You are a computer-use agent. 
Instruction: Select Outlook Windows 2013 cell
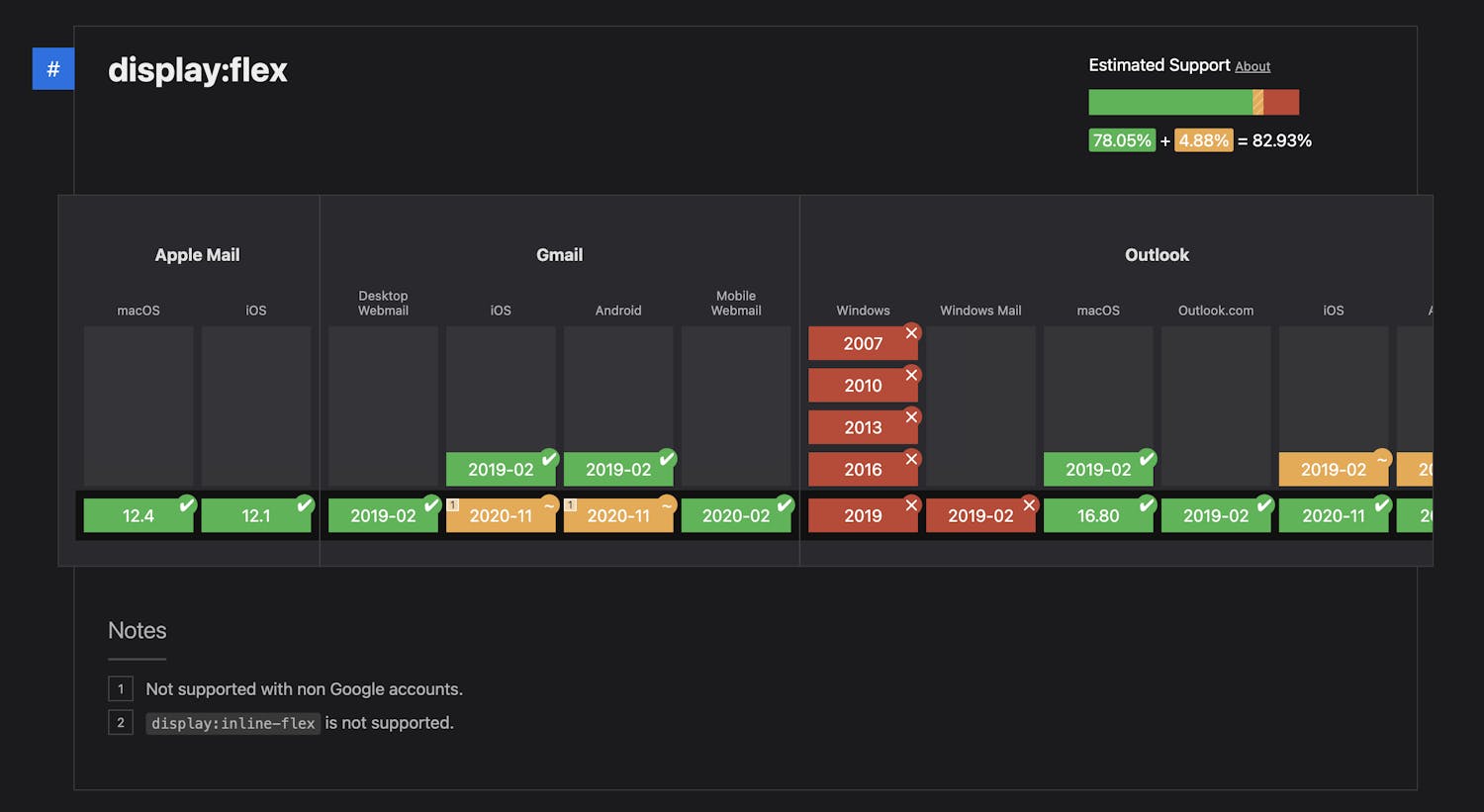point(863,427)
